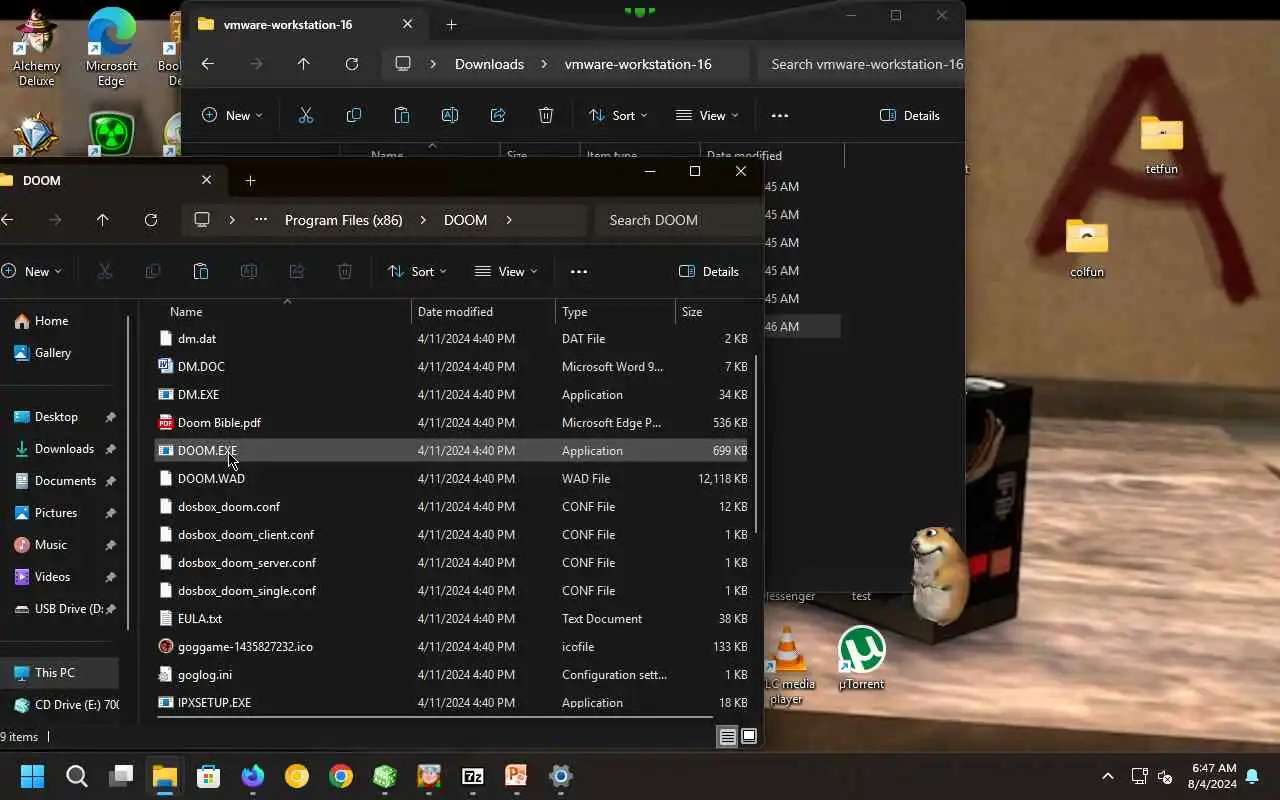
Task: Expand the chevron after DOOM in address bar
Action: coord(509,220)
